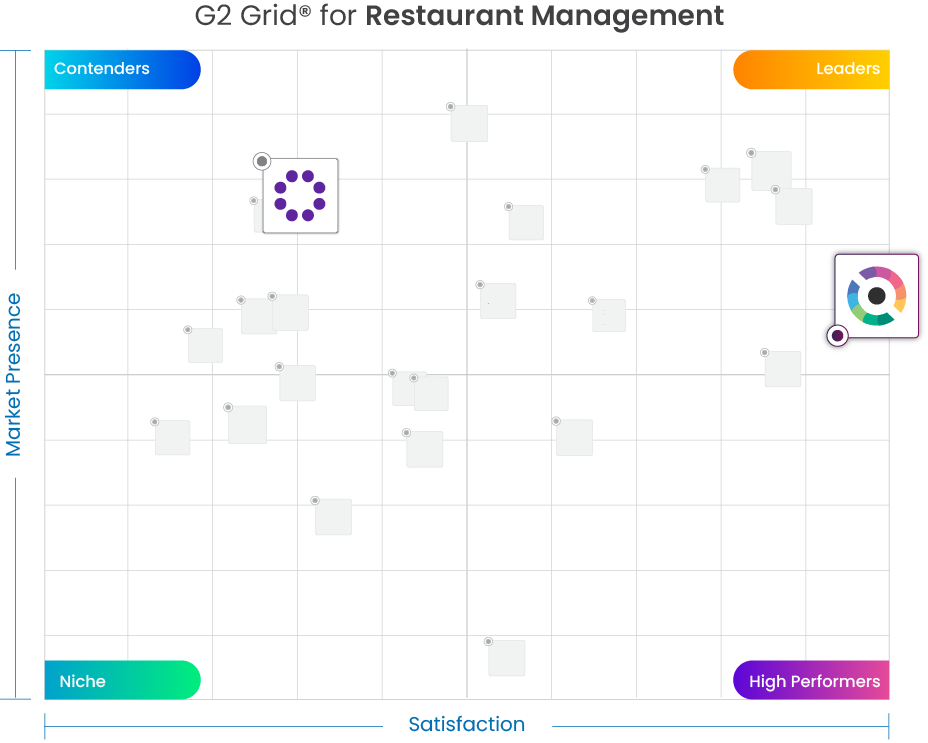928x743 pixels.
Task: Click the leftmost gray tile on the chart
Action: [x=173, y=438]
